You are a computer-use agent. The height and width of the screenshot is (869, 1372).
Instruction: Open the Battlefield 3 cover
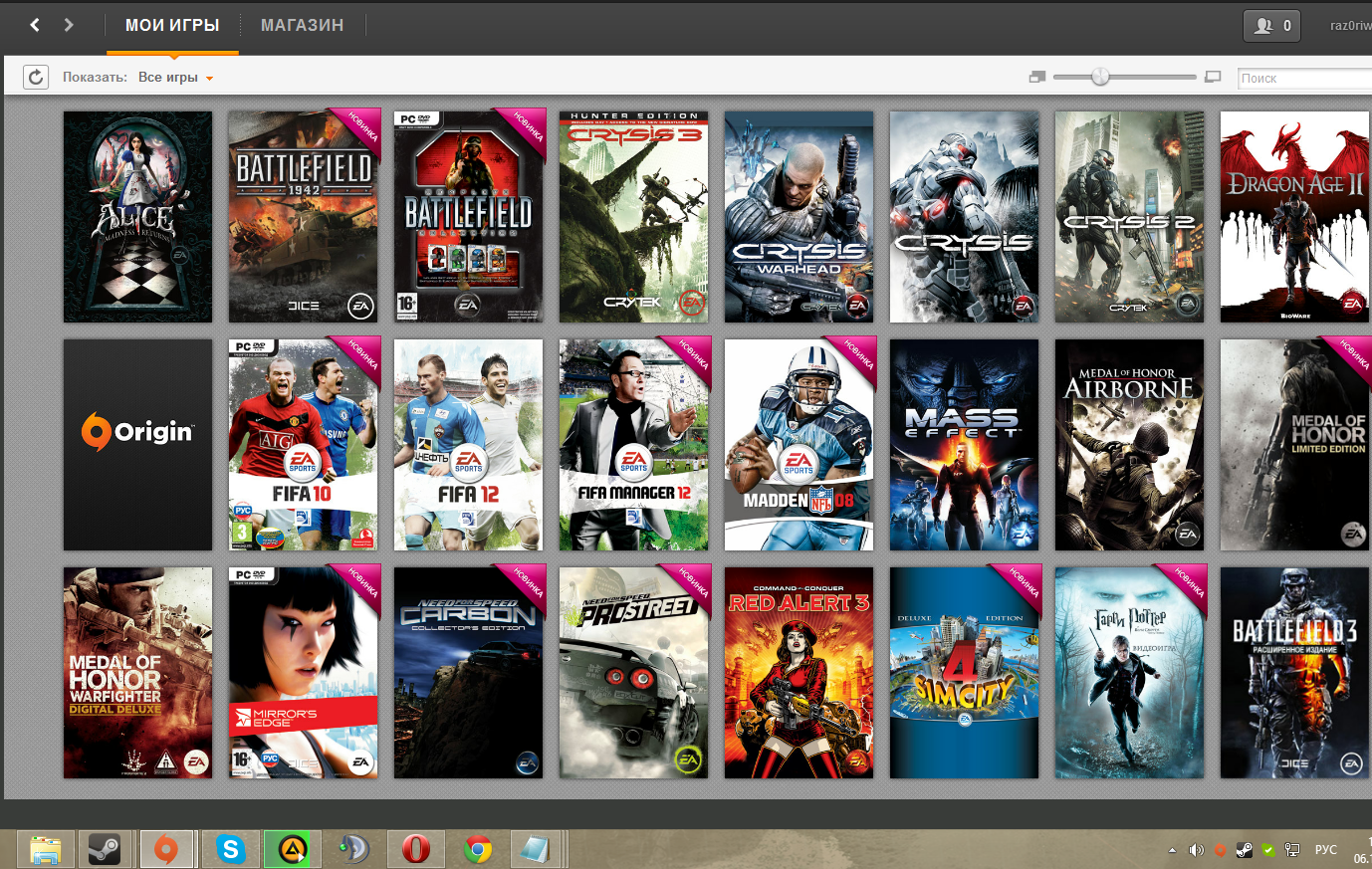coord(1294,673)
